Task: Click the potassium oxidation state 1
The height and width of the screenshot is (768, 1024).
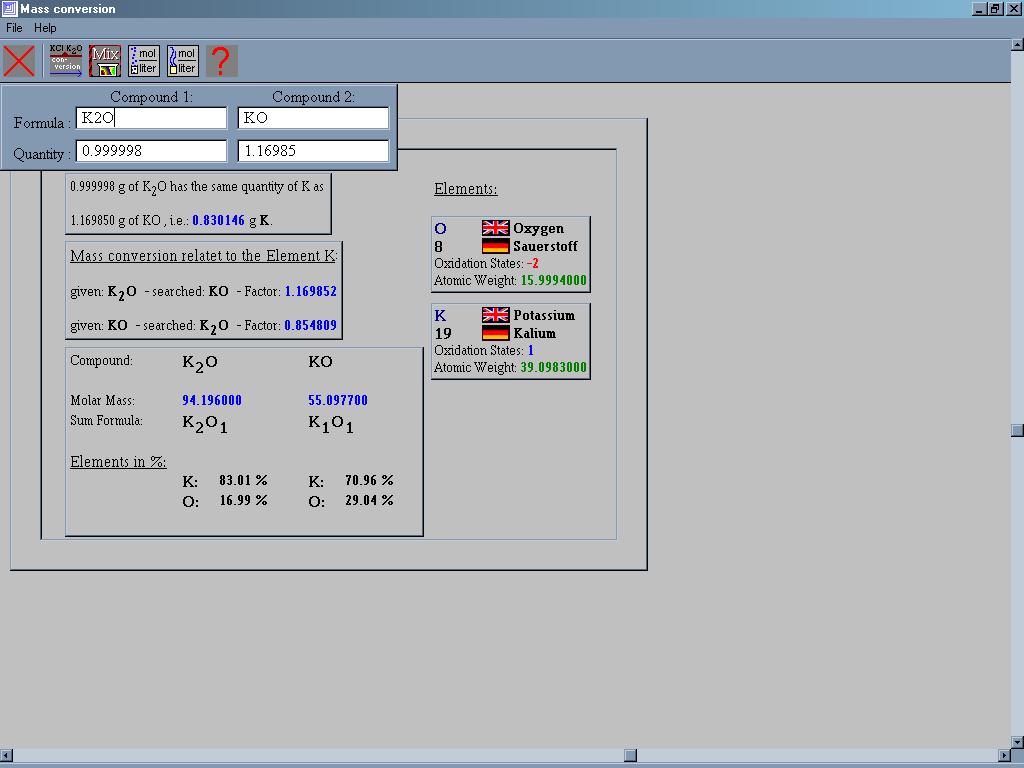Action: (x=531, y=351)
